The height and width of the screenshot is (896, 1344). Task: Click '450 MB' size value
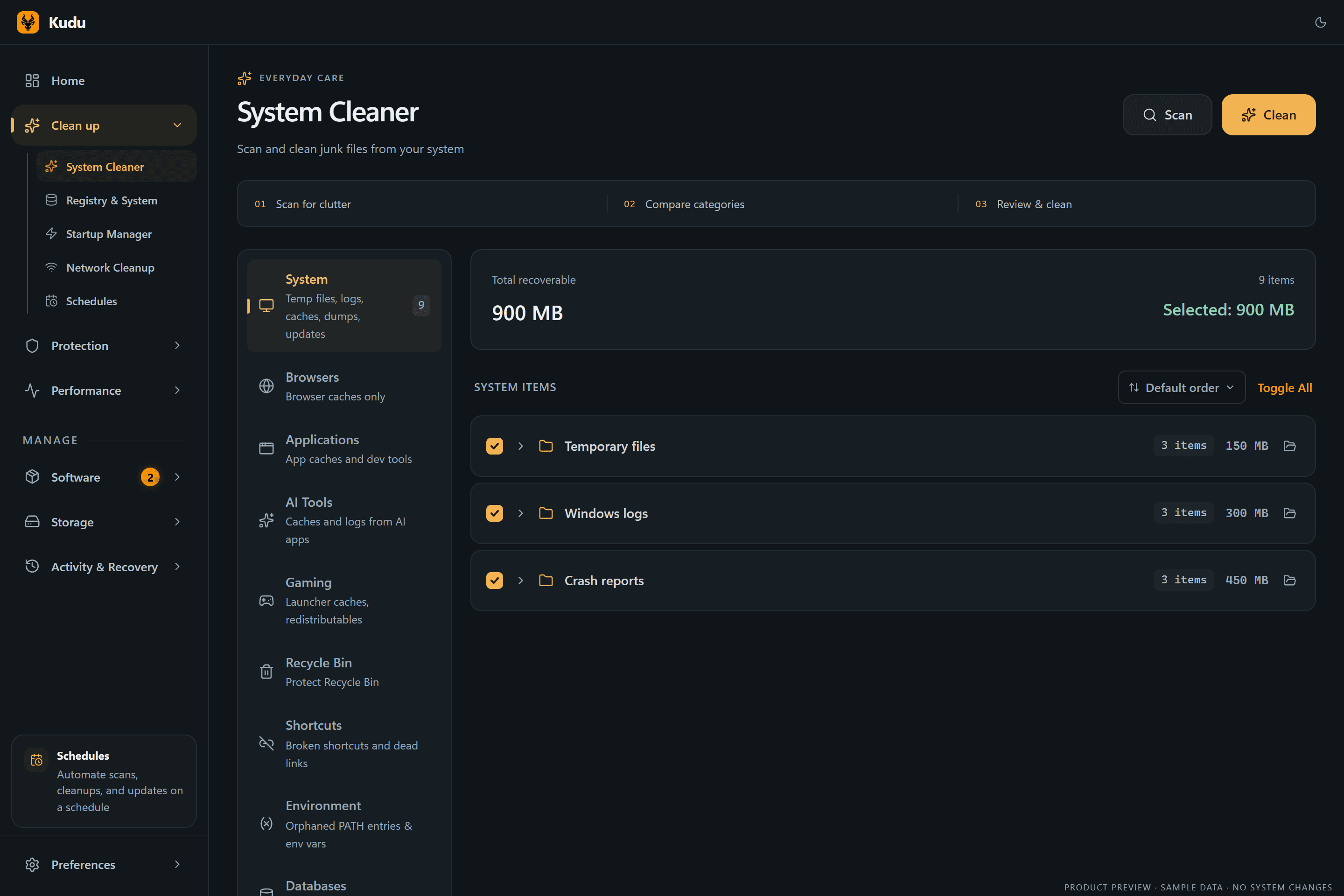tap(1247, 580)
